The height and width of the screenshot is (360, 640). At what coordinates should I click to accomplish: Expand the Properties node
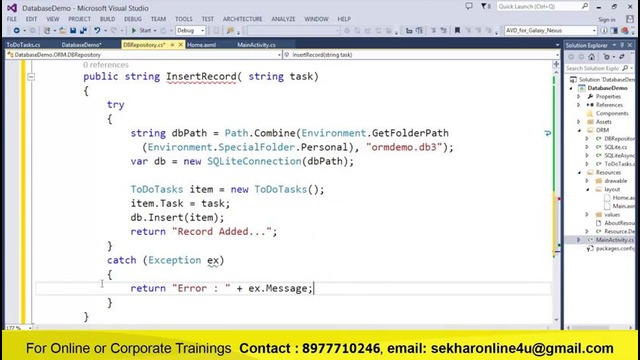point(578,97)
